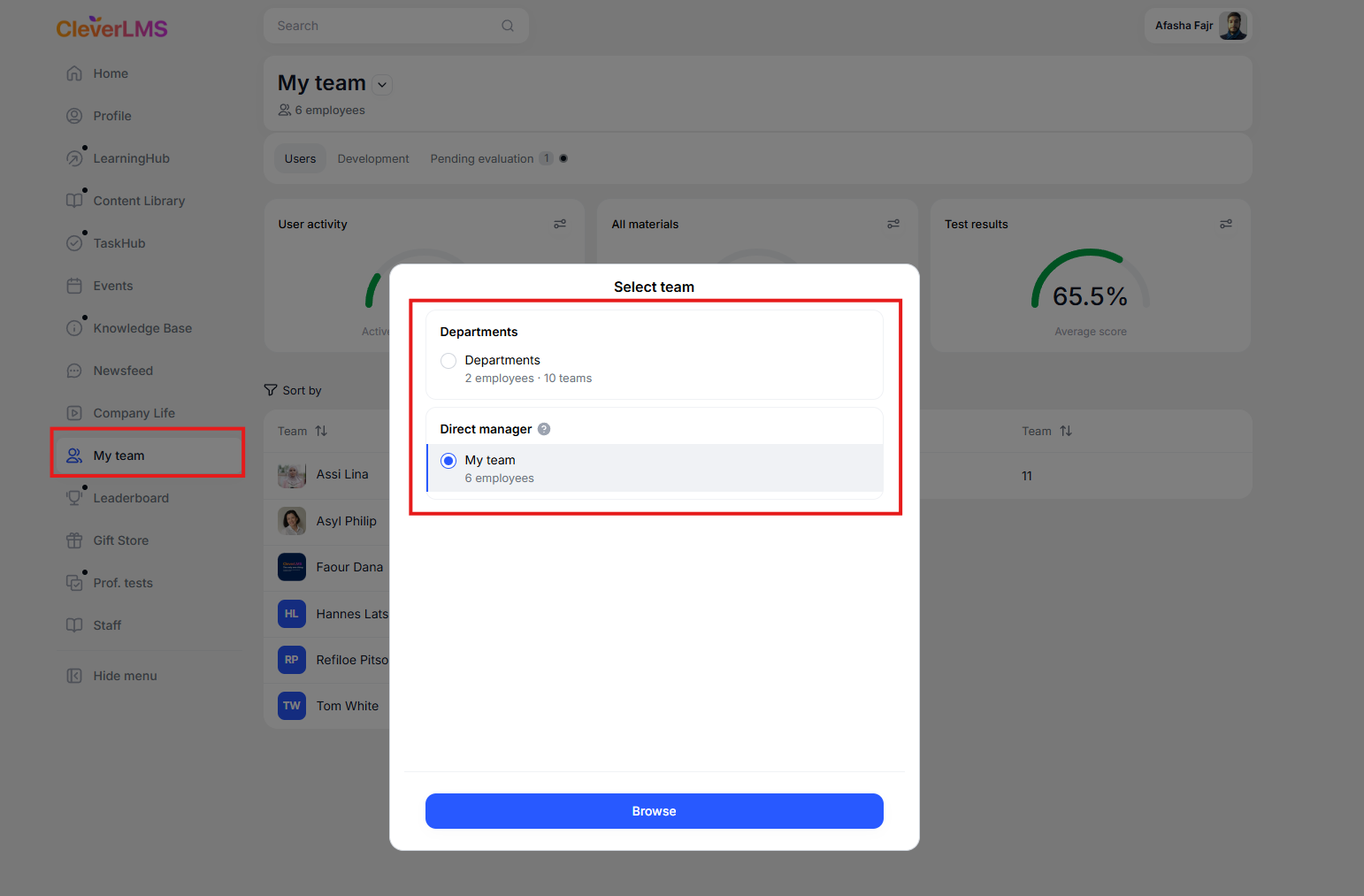Screen dimensions: 1364x896
Task: Open Leaderboard from the sidebar
Action: click(131, 498)
